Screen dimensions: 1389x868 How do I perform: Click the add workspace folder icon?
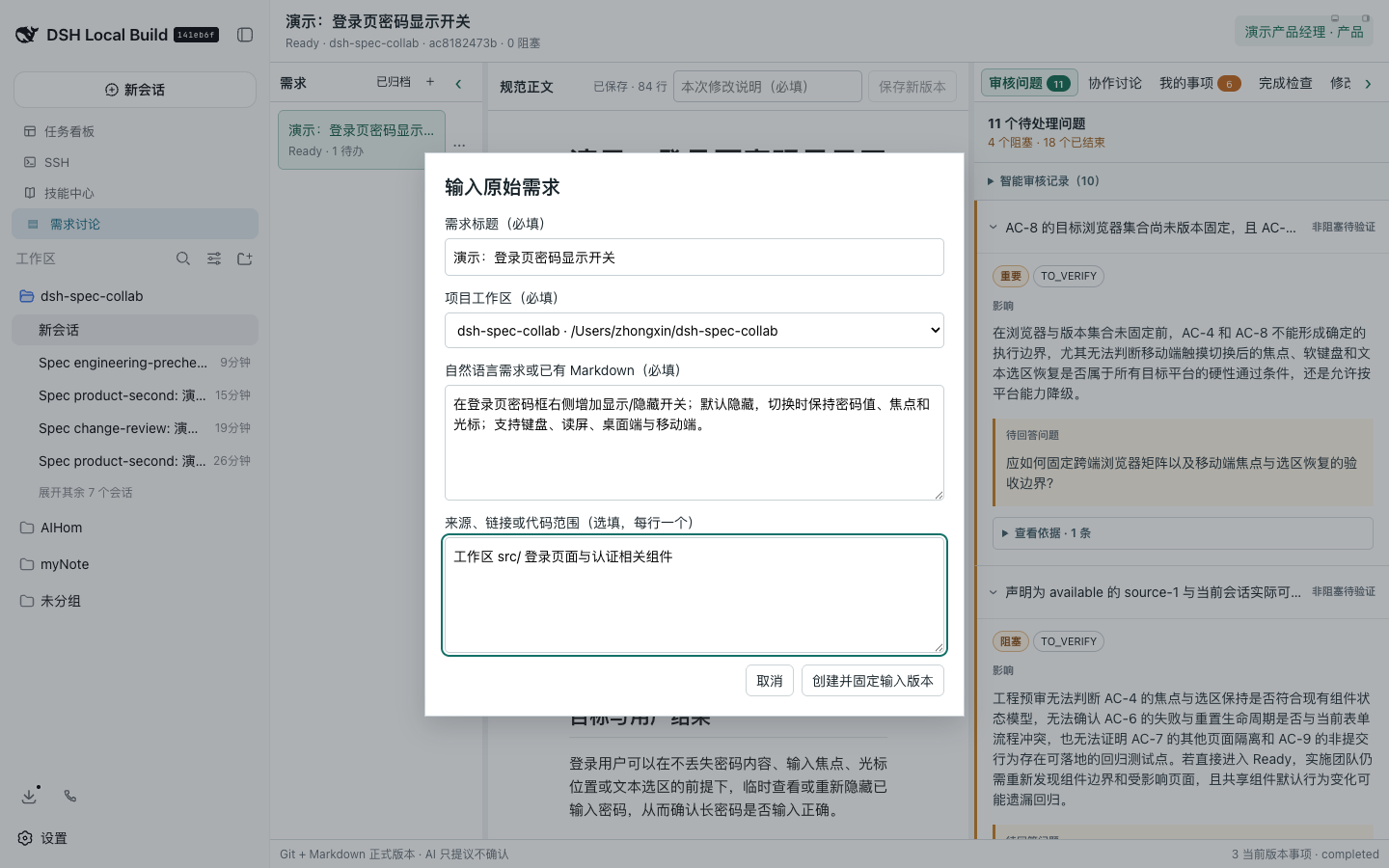point(245,258)
